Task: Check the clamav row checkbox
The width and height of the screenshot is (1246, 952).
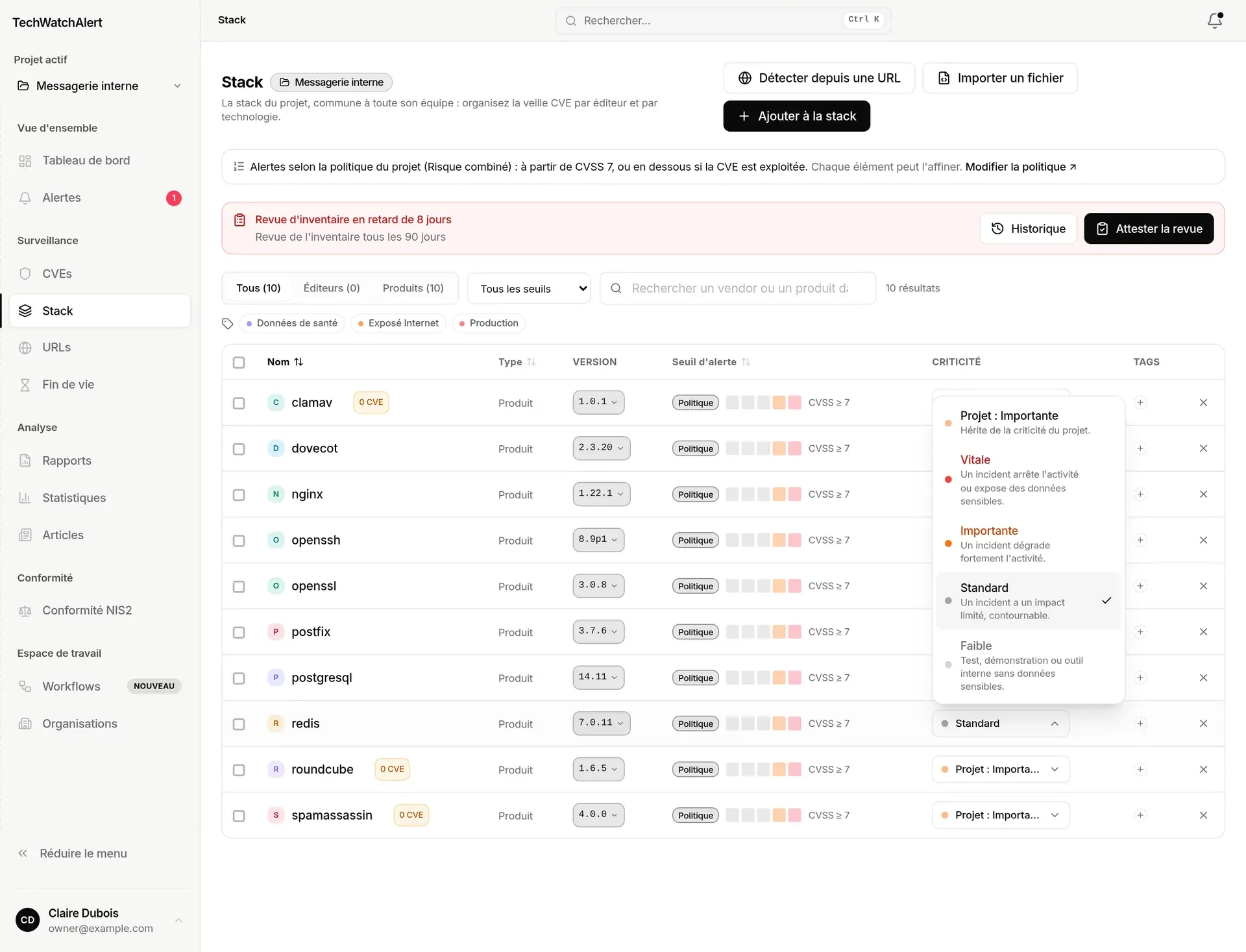Action: [x=239, y=403]
